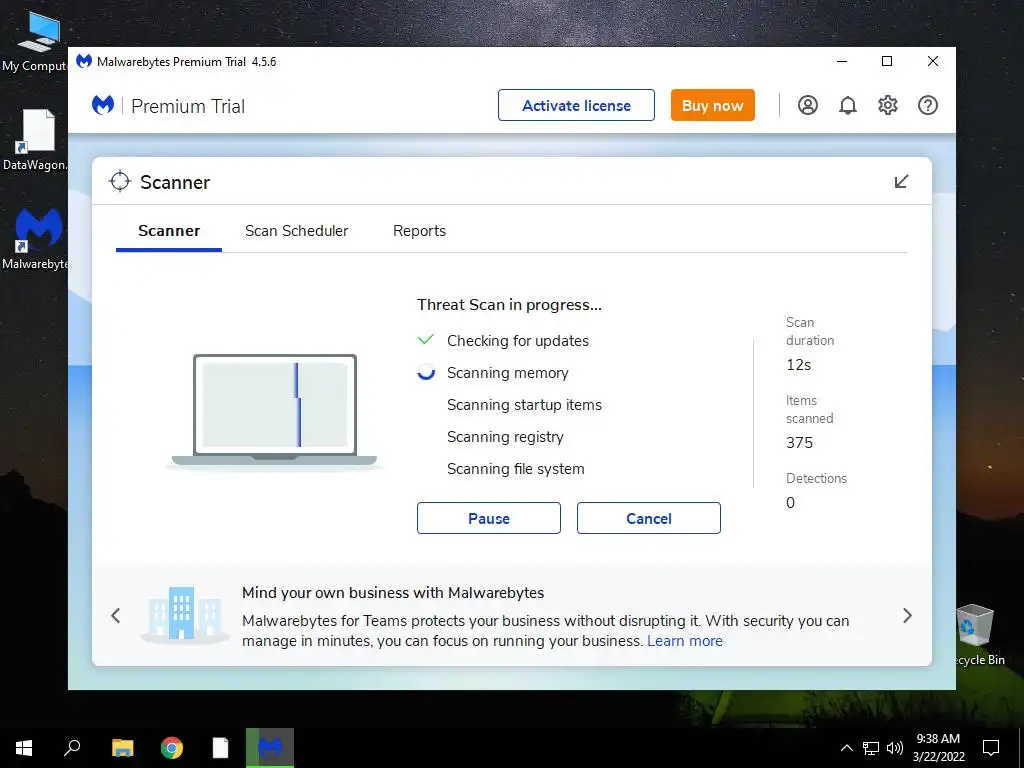Image resolution: width=1024 pixels, height=768 pixels.
Task: Click the Malwarebytes logo beside Premium Trial
Action: (x=103, y=104)
